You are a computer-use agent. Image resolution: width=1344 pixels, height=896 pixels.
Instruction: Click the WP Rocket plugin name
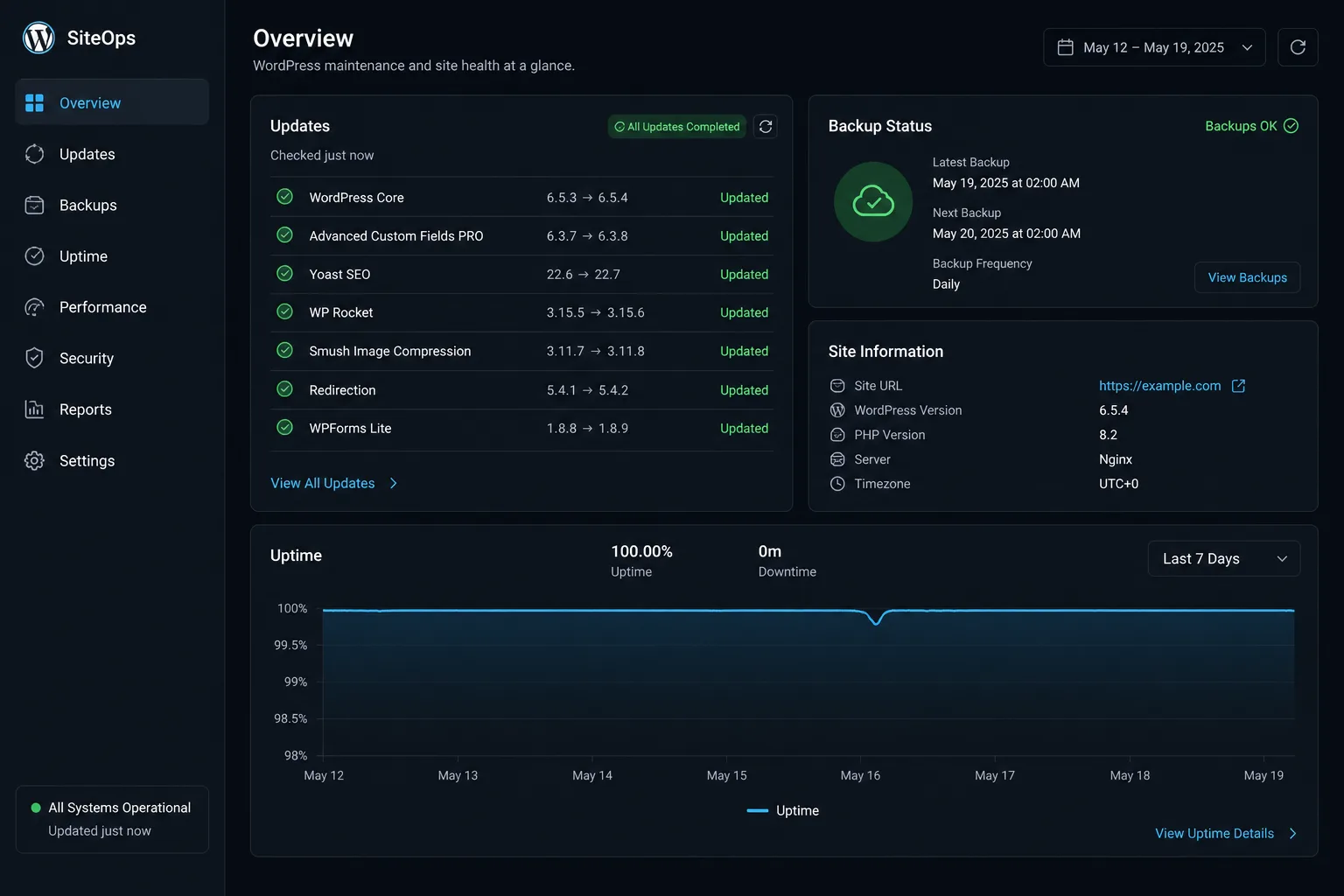point(341,312)
